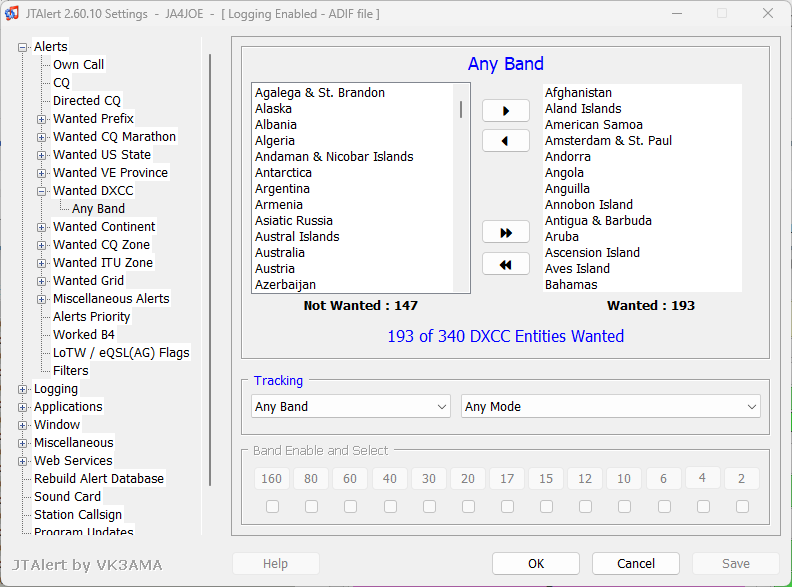Image resolution: width=792 pixels, height=587 pixels.
Task: Expand the Wanted CQ Zone node
Action: (42, 246)
